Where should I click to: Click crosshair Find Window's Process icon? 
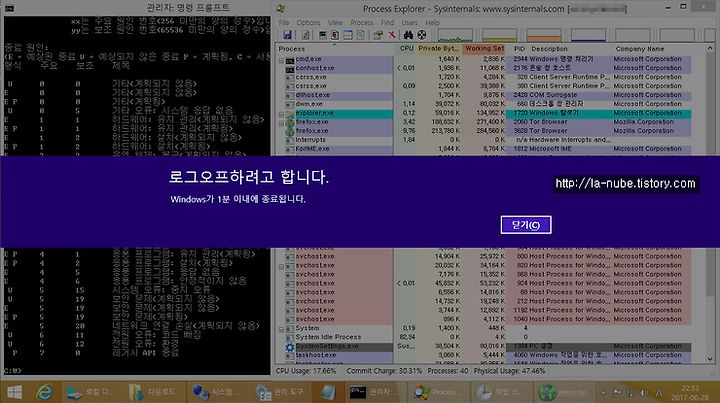[422, 35]
